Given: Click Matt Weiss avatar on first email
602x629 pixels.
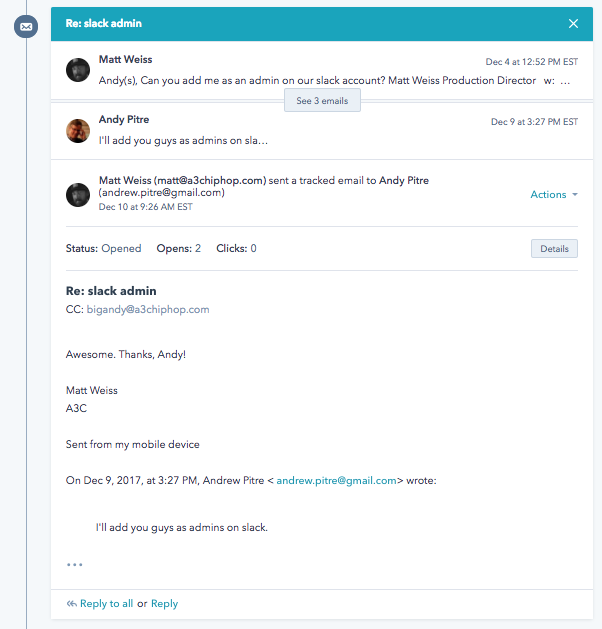Looking at the screenshot, I should click(78, 70).
